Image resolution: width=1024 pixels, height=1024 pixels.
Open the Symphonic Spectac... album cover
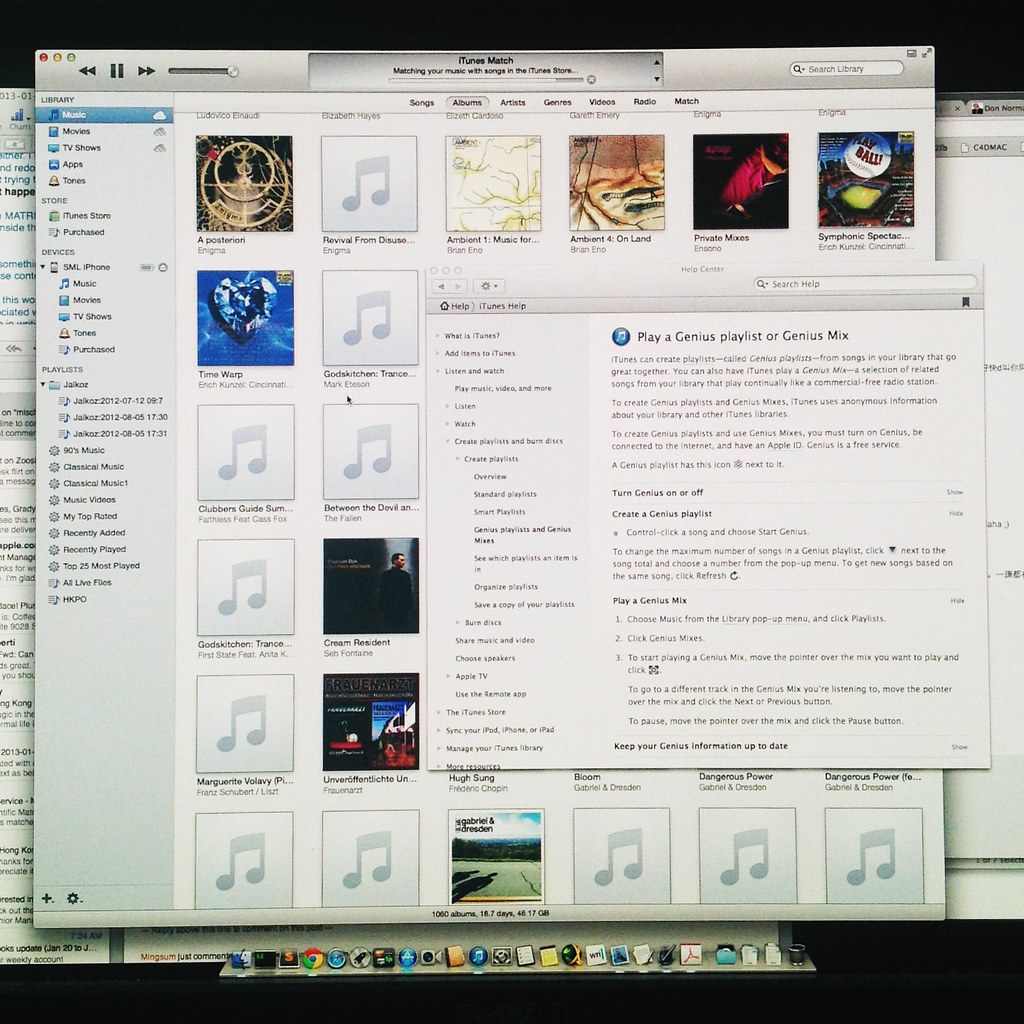click(x=866, y=180)
